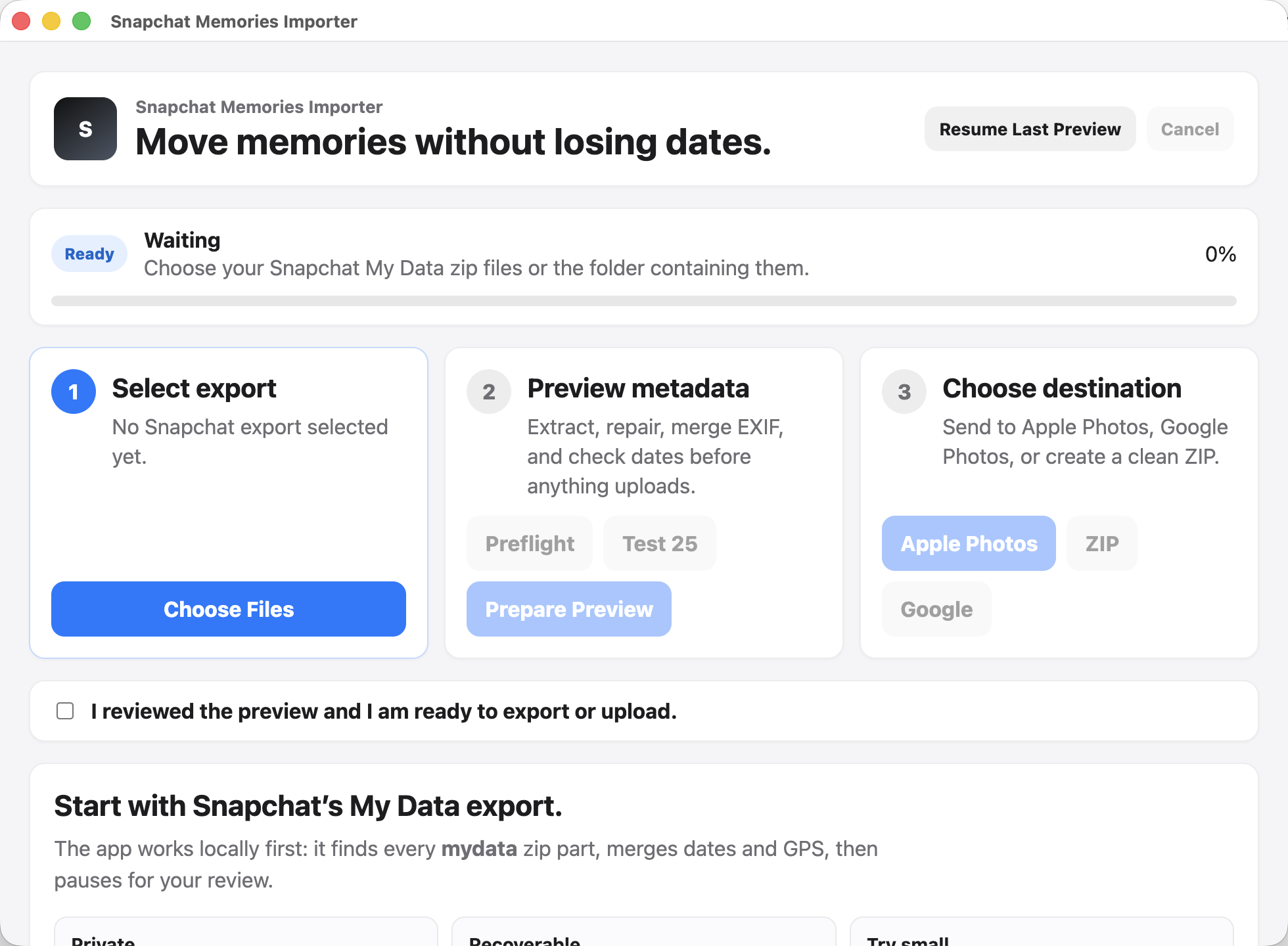1288x946 pixels.
Task: Click the import progress bar
Action: (x=644, y=301)
